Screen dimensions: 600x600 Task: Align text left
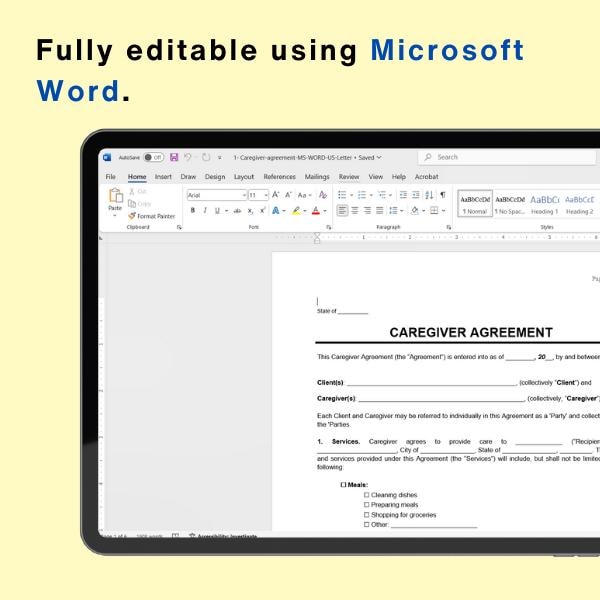coord(342,210)
